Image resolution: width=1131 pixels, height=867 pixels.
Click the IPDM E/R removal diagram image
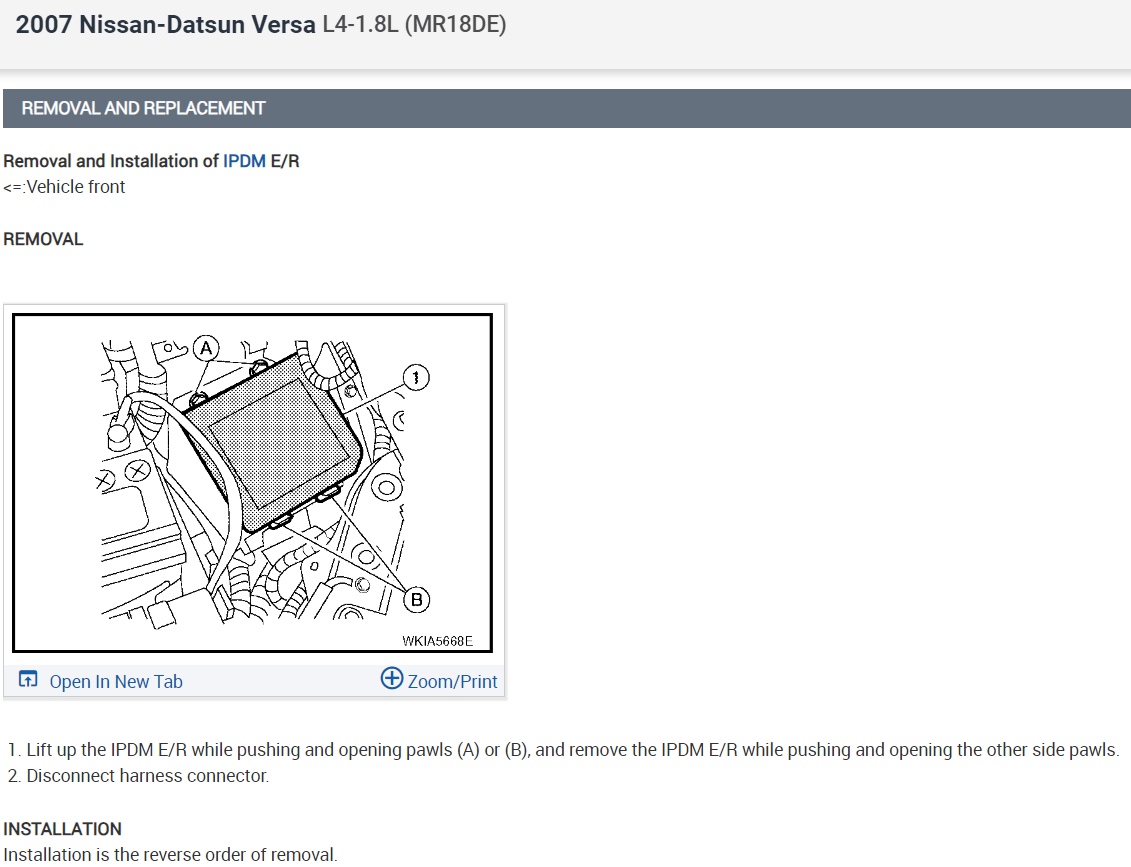(x=252, y=483)
